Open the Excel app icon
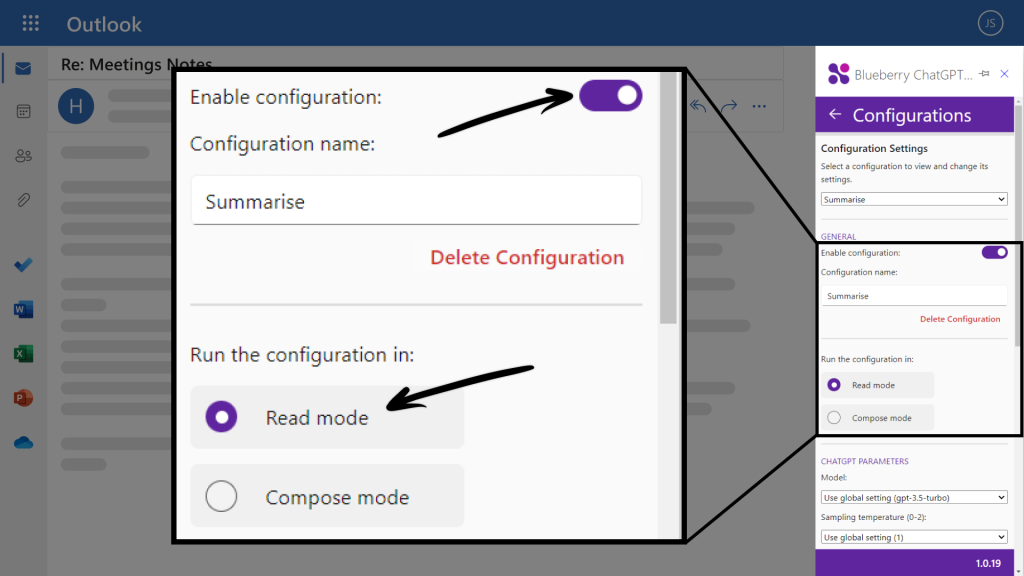 point(23,353)
